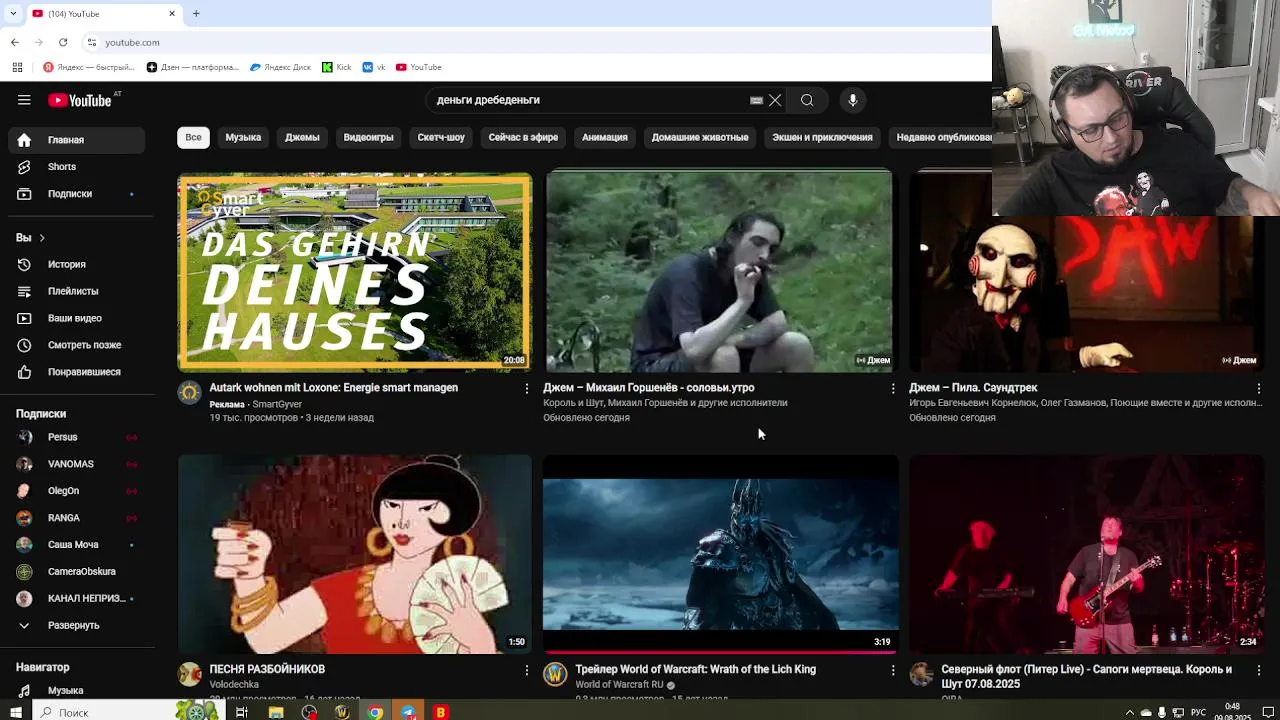
Task: Open Shorts in the sidebar
Action: click(76, 167)
